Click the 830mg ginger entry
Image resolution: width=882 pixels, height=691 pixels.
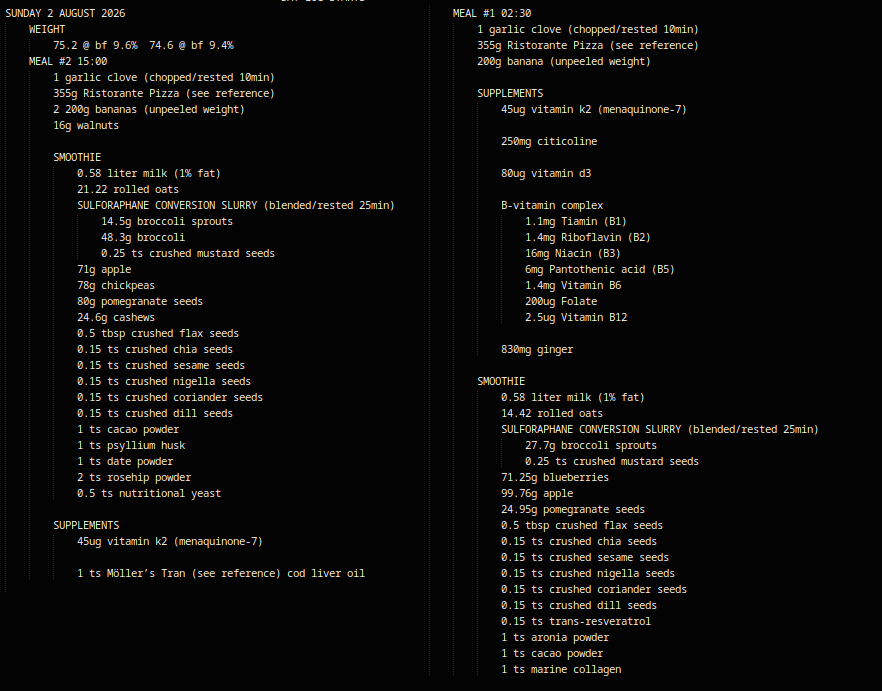tap(537, 349)
